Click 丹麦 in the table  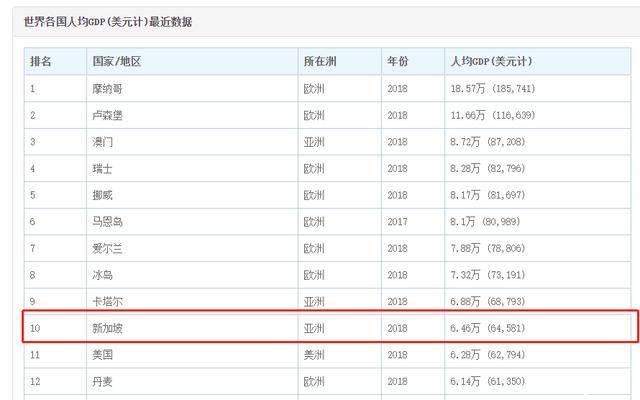coord(103,381)
